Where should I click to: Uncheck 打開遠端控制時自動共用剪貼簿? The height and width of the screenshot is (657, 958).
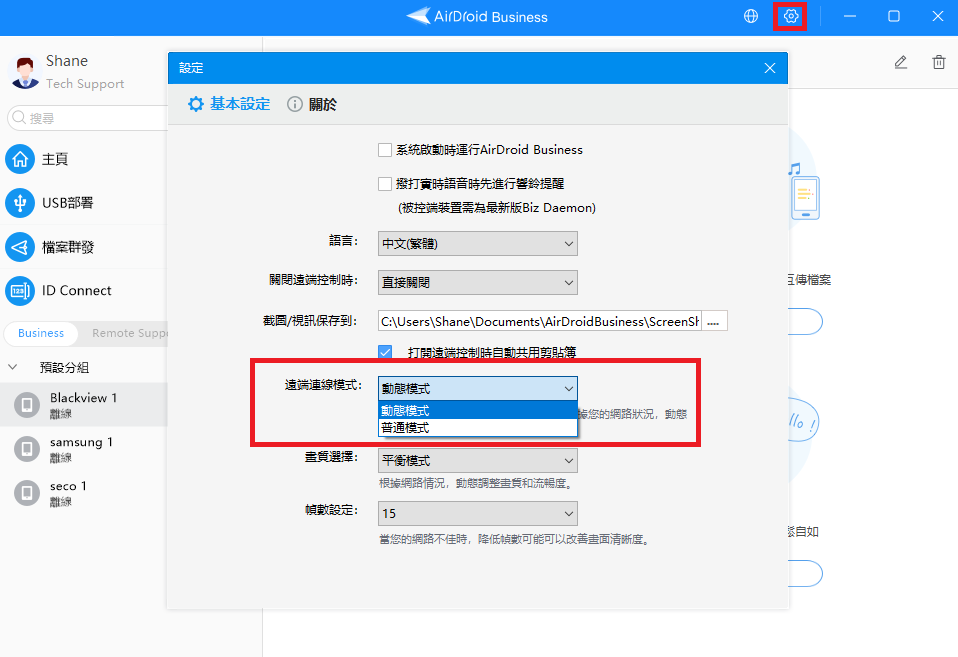385,352
